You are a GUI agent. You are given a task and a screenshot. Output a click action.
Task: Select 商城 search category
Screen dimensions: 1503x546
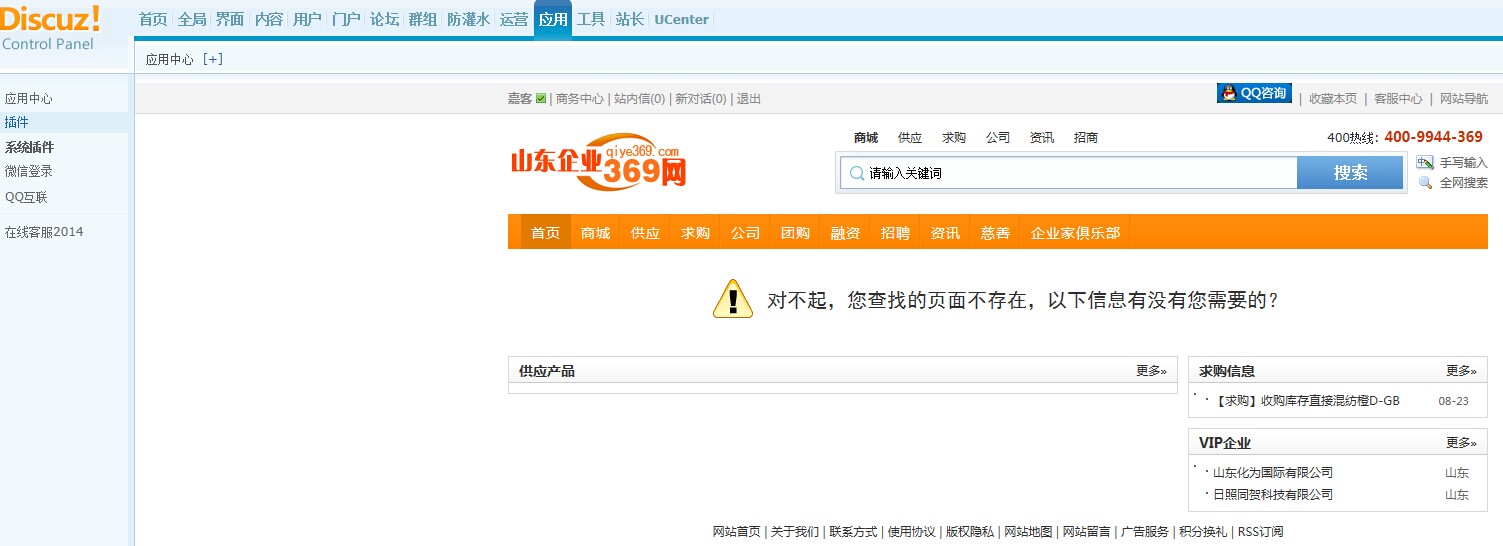click(x=866, y=138)
